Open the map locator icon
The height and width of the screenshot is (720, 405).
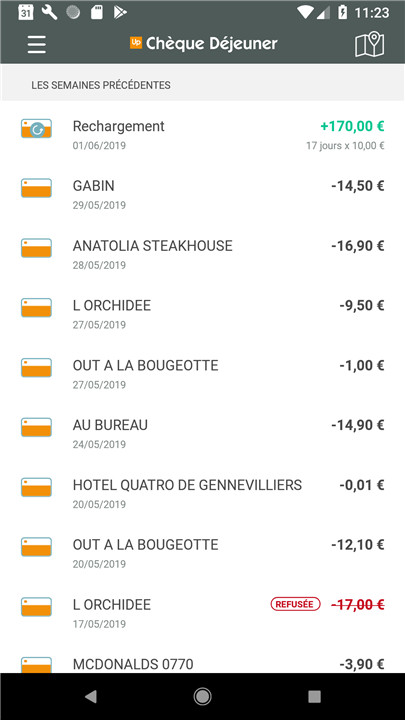click(369, 44)
